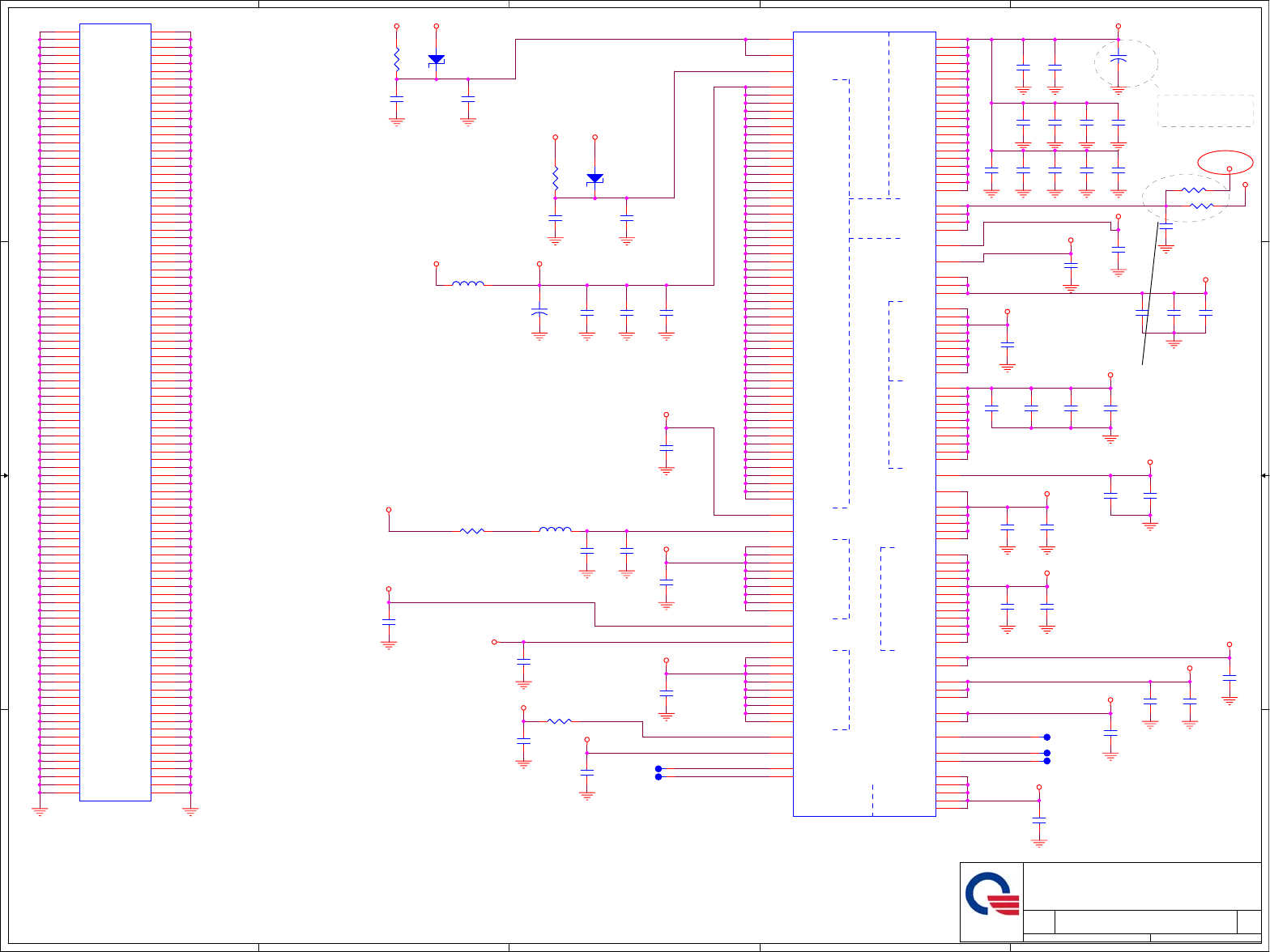Select the resistor beside the inductor
Screen dimensions: 1270x952
472,531
